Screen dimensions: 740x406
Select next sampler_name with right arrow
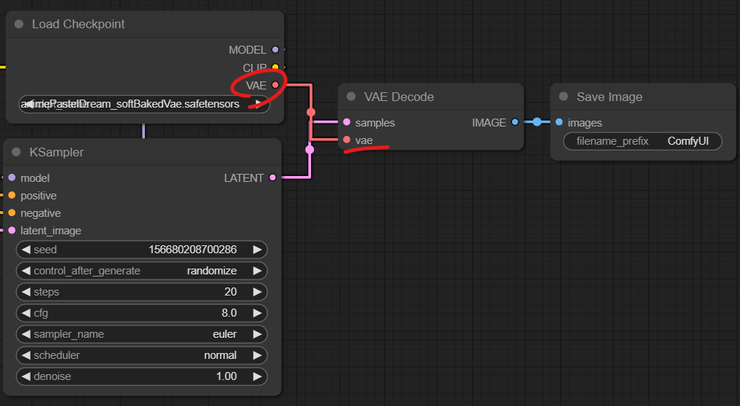coord(257,334)
